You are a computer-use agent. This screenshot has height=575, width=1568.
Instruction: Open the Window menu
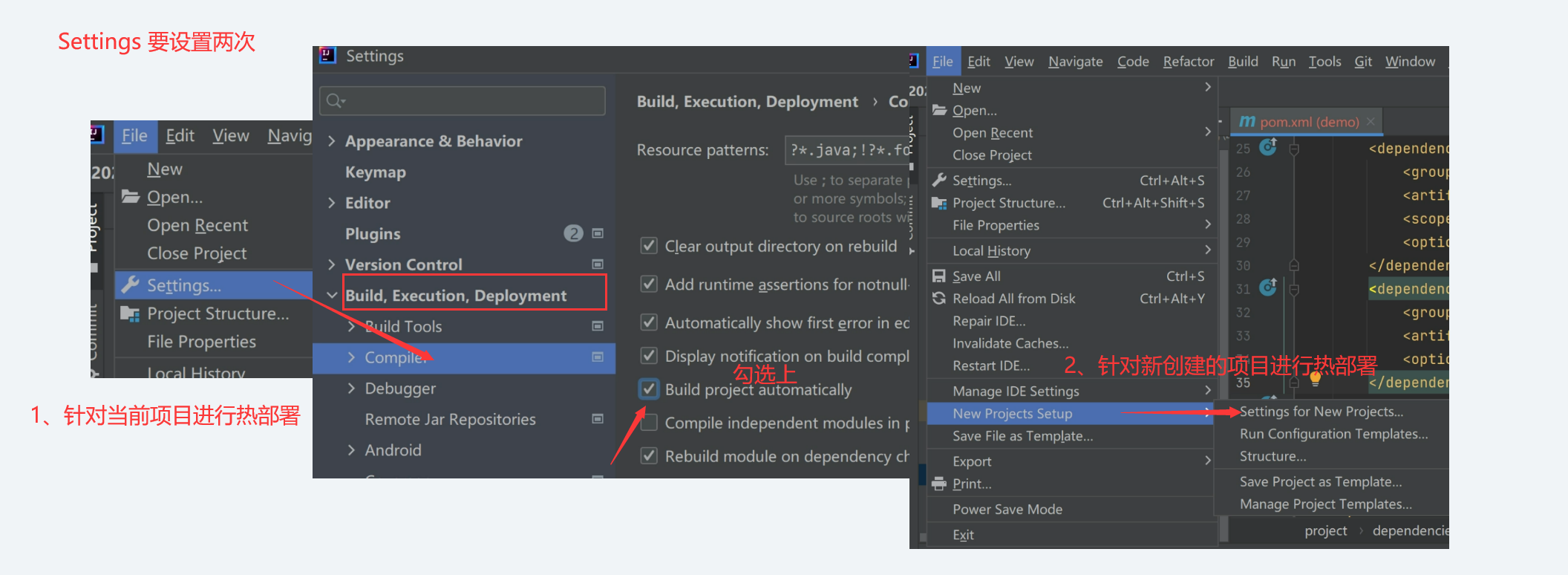pyautogui.click(x=1410, y=62)
